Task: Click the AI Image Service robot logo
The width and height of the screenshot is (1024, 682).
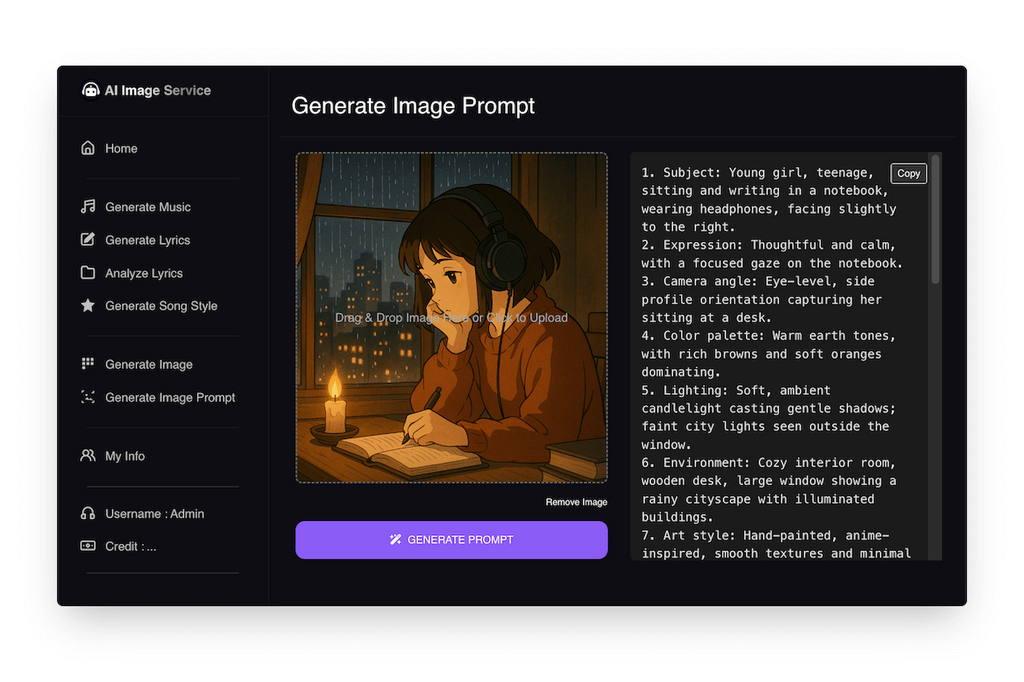Action: pyautogui.click(x=90, y=90)
